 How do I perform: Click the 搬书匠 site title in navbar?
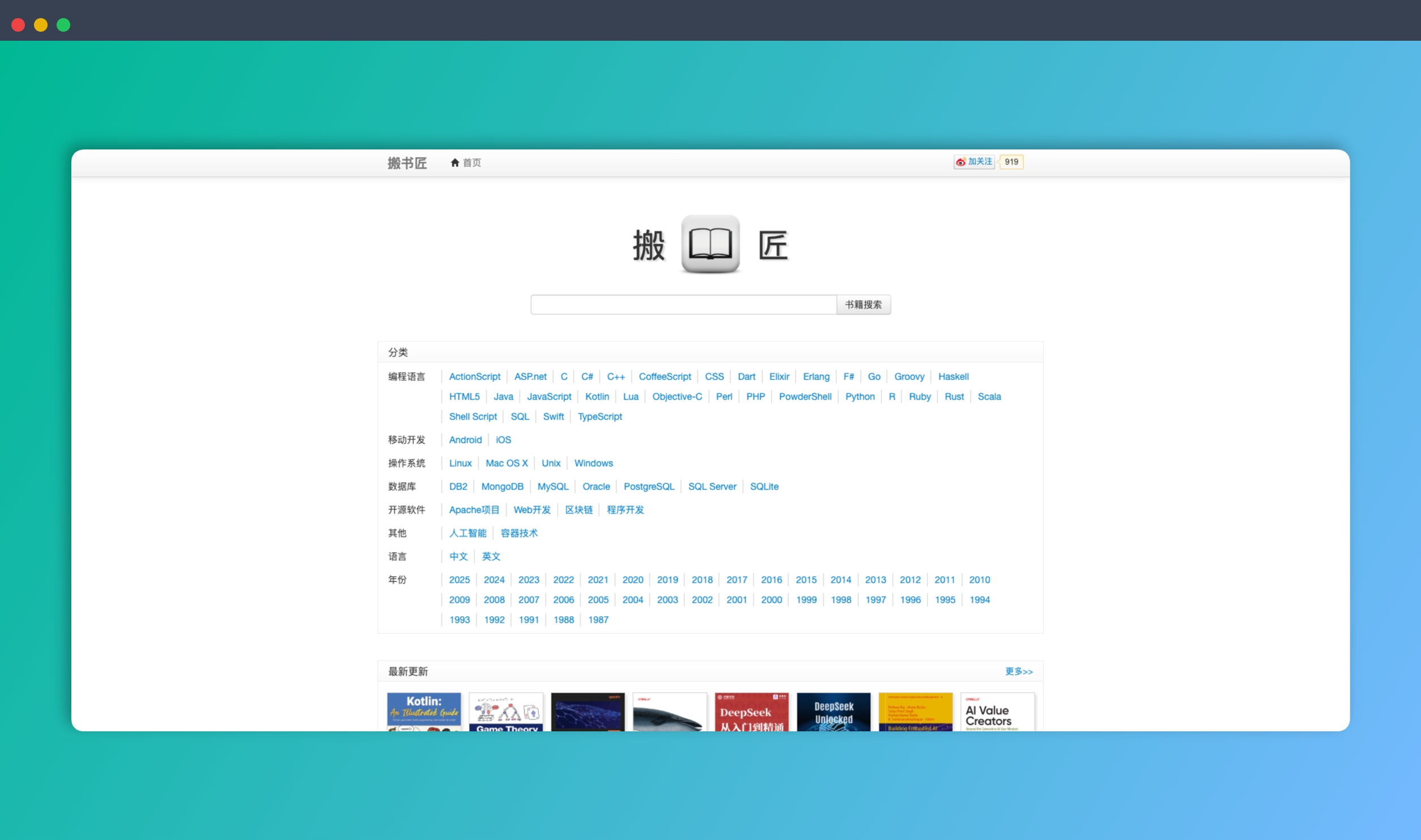point(407,163)
